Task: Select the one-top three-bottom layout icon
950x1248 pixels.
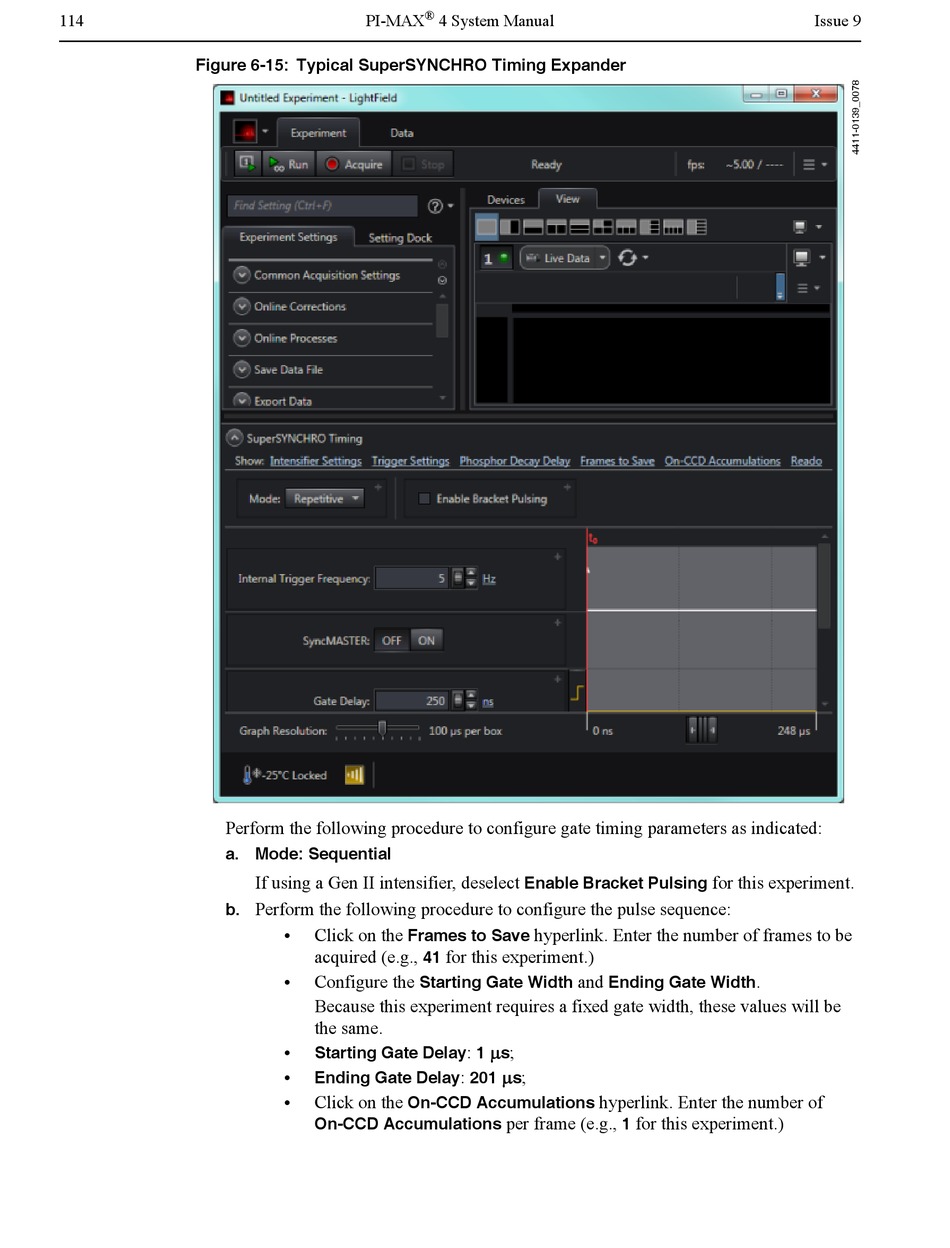Action: coord(626,227)
